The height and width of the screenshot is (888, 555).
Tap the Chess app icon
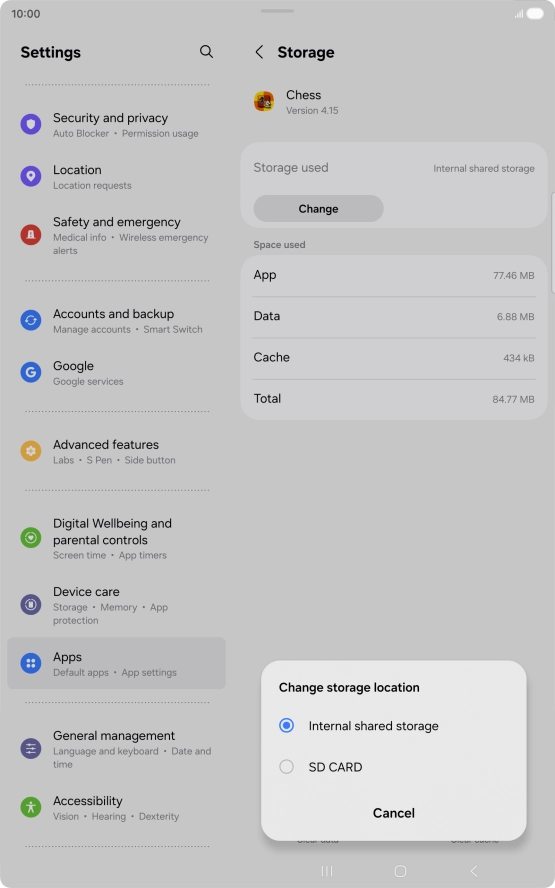[264, 101]
